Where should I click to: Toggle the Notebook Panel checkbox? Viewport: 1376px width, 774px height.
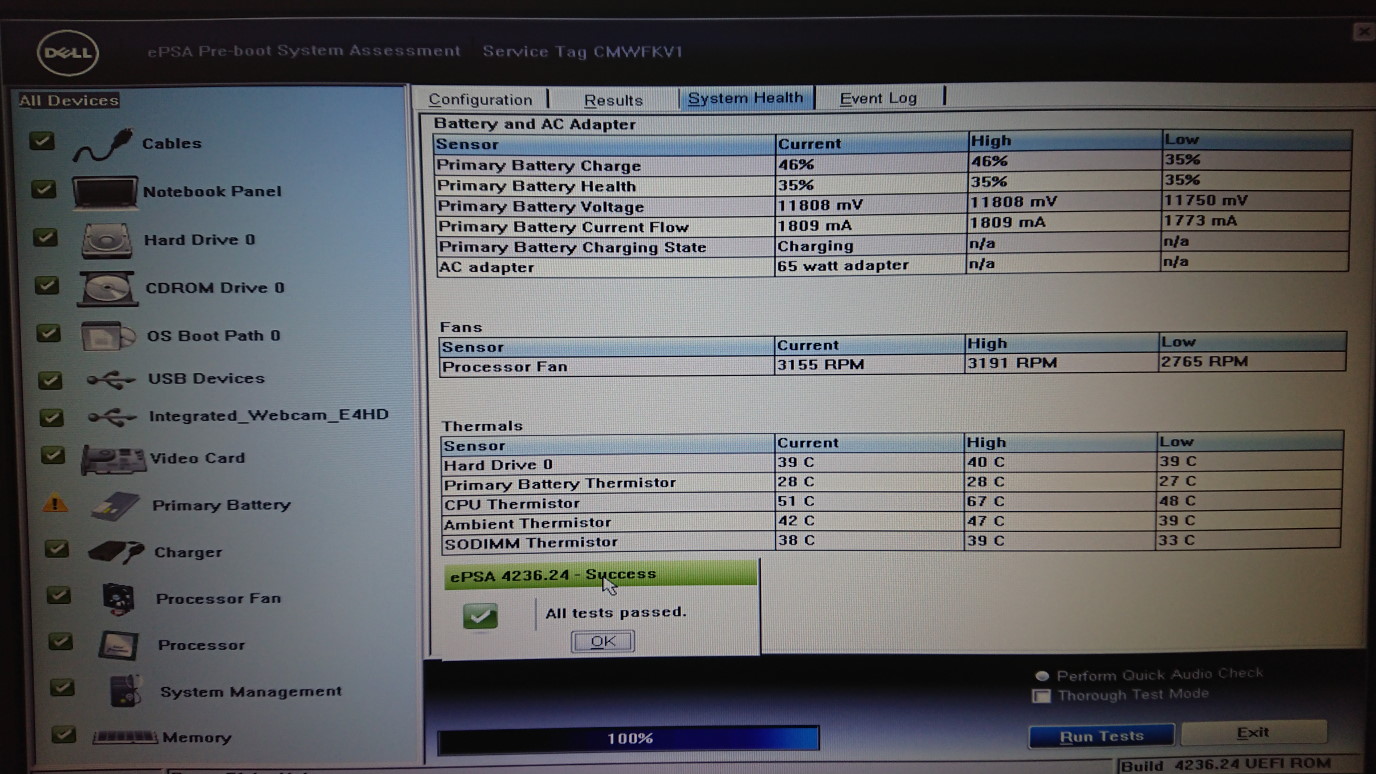coord(43,189)
